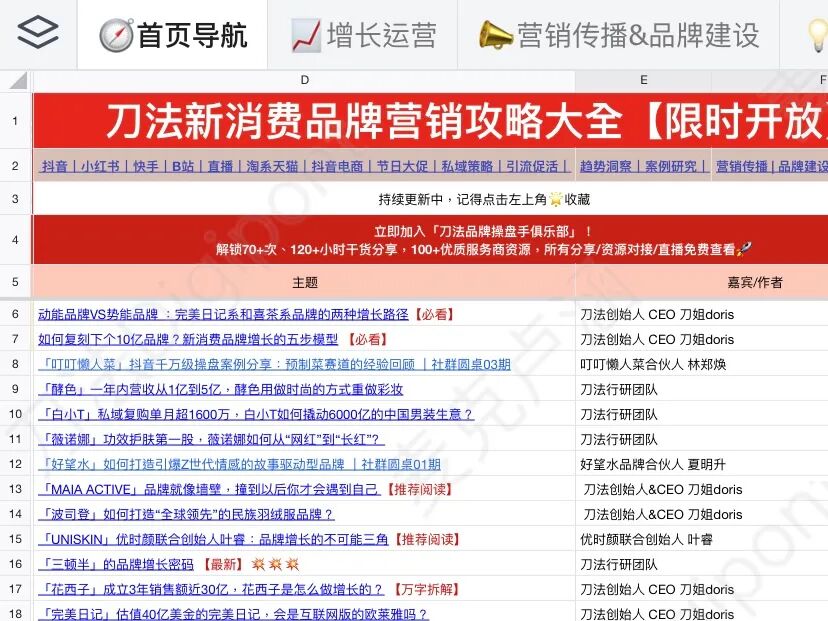The height and width of the screenshot is (621, 828).
Task: Select column D header
Action: pyautogui.click(x=304, y=80)
